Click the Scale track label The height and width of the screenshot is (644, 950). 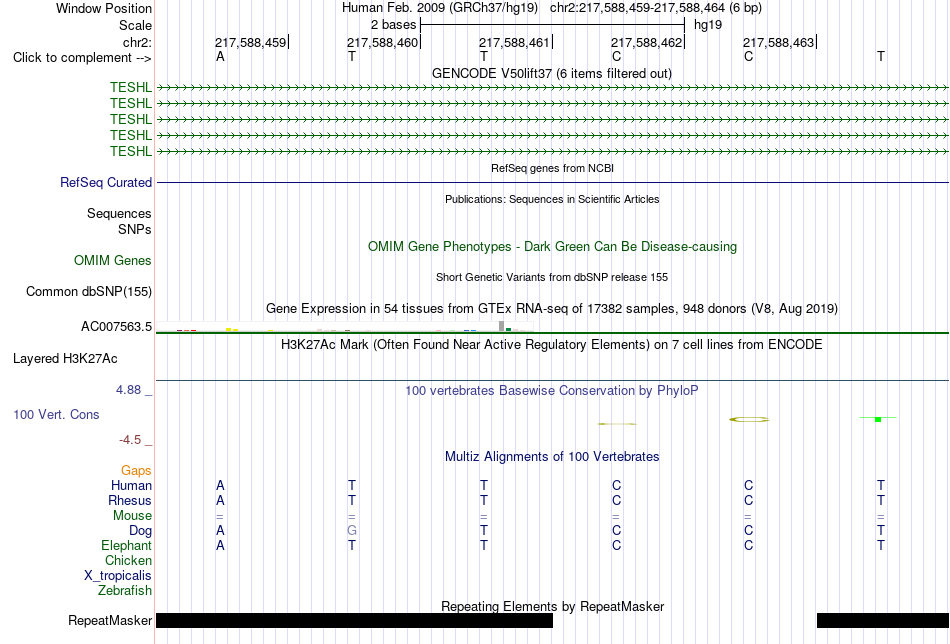tap(135, 25)
